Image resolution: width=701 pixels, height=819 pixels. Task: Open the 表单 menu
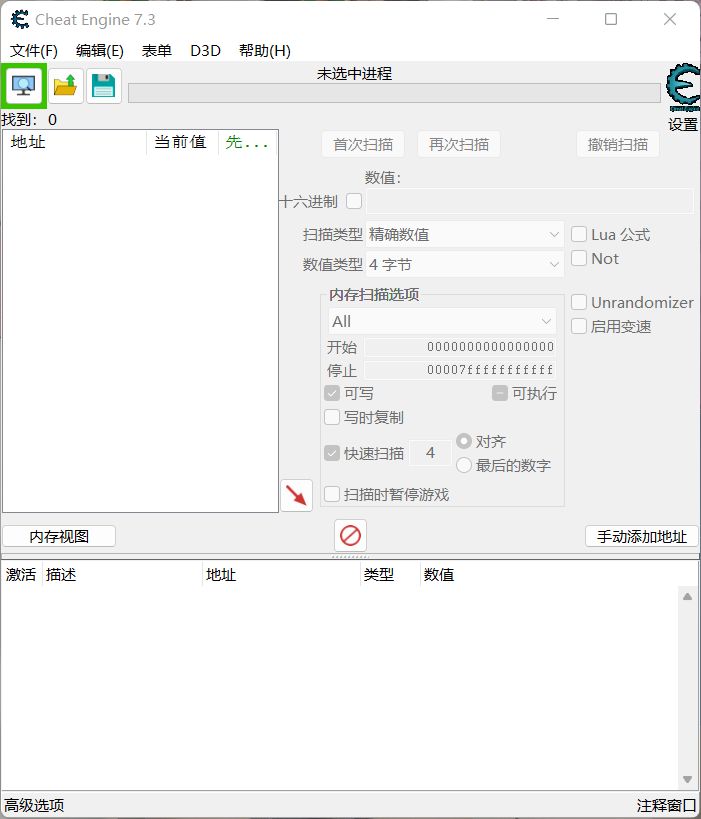pos(157,51)
